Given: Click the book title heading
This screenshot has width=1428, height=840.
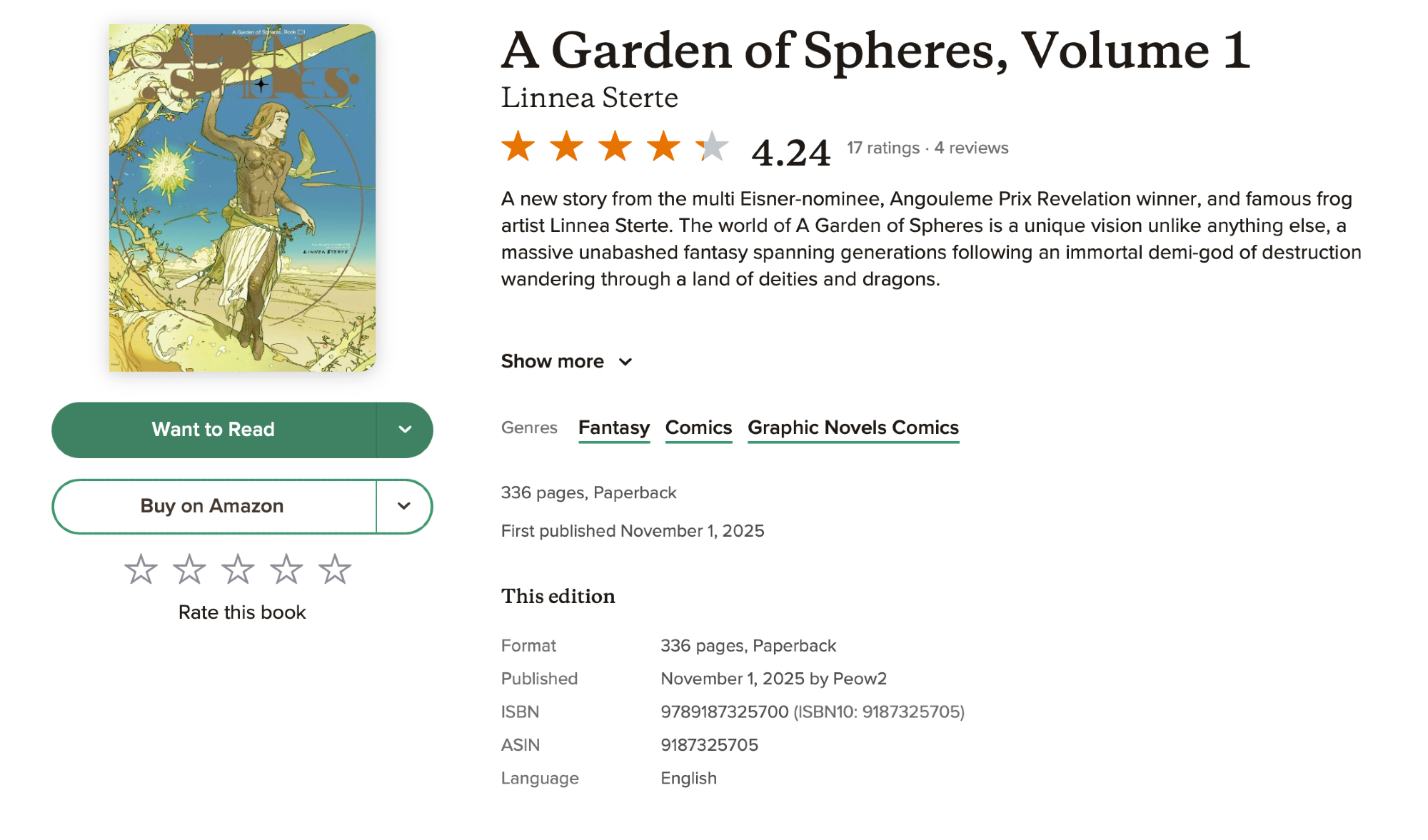Looking at the screenshot, I should click(x=875, y=50).
